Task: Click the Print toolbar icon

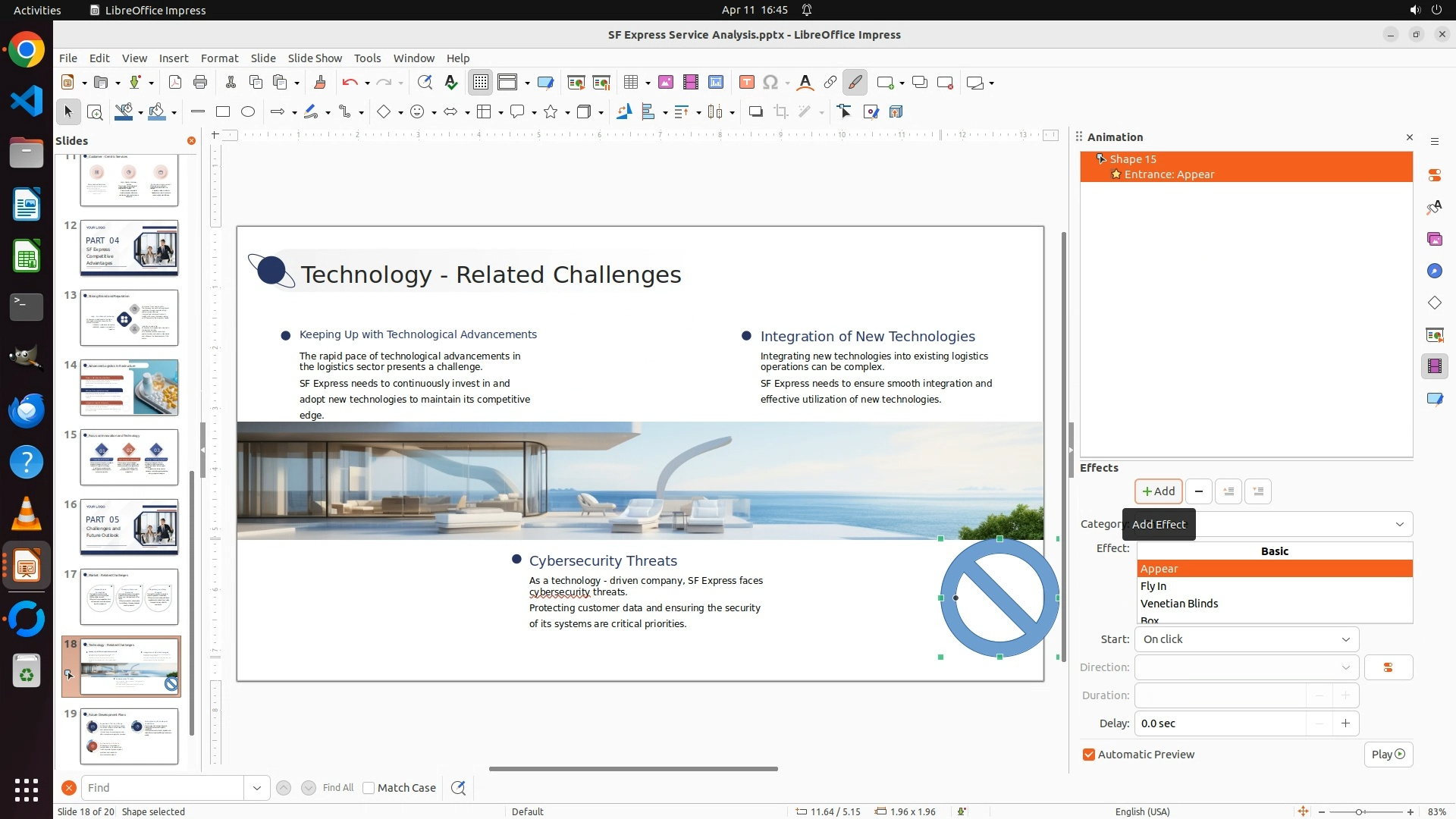Action: 200,83
